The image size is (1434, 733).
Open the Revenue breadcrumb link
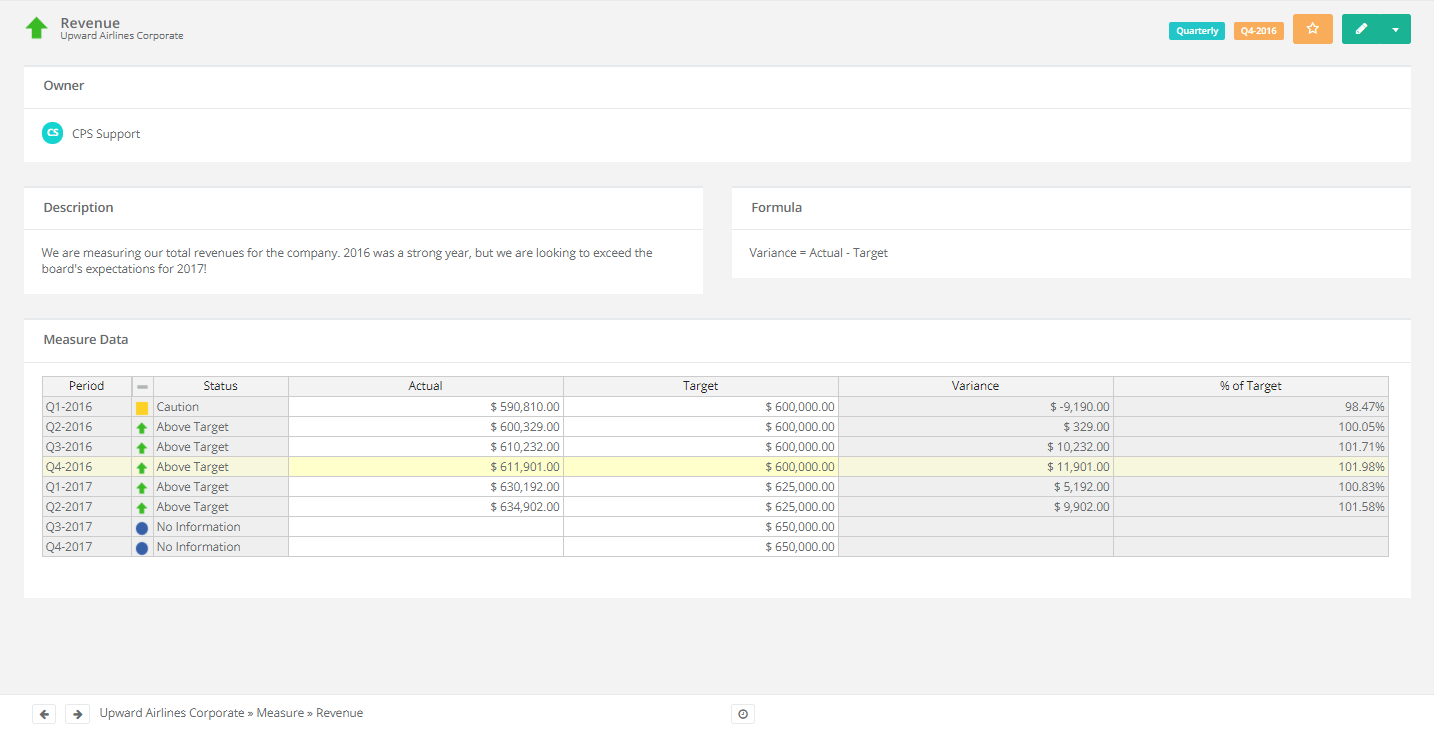339,712
